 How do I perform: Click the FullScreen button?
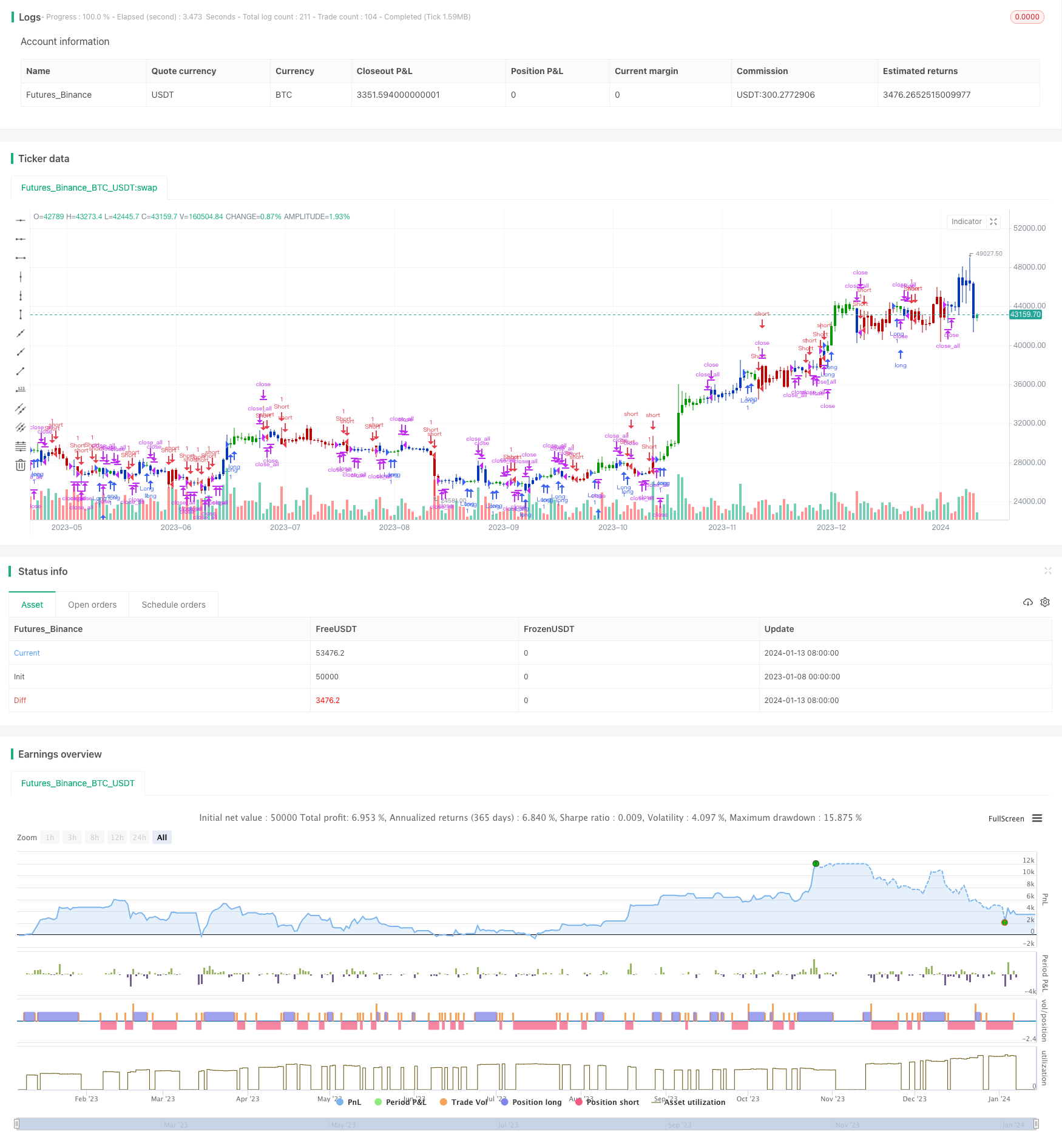[1006, 818]
